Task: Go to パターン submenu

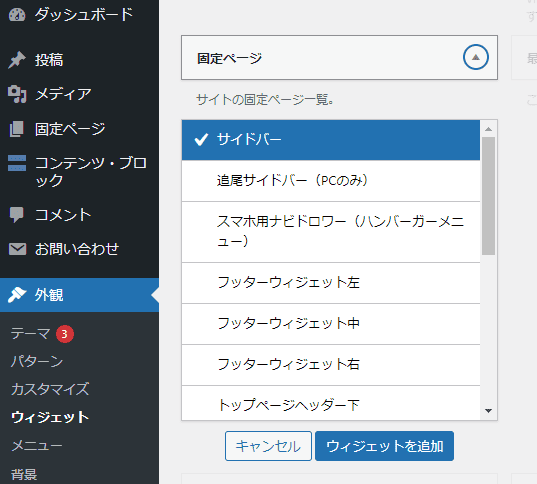Action: [x=37, y=361]
